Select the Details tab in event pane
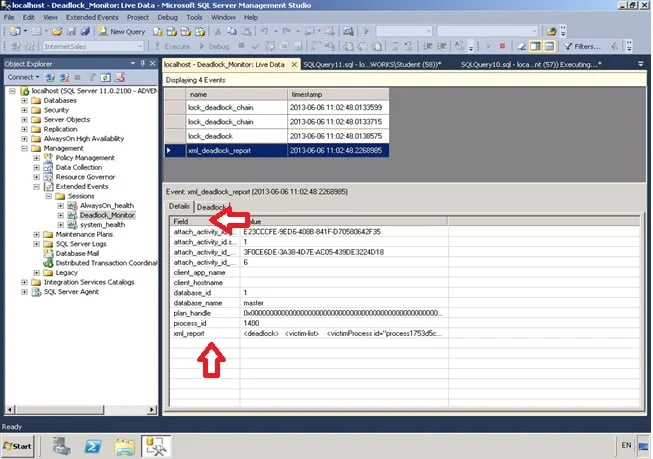 point(179,207)
